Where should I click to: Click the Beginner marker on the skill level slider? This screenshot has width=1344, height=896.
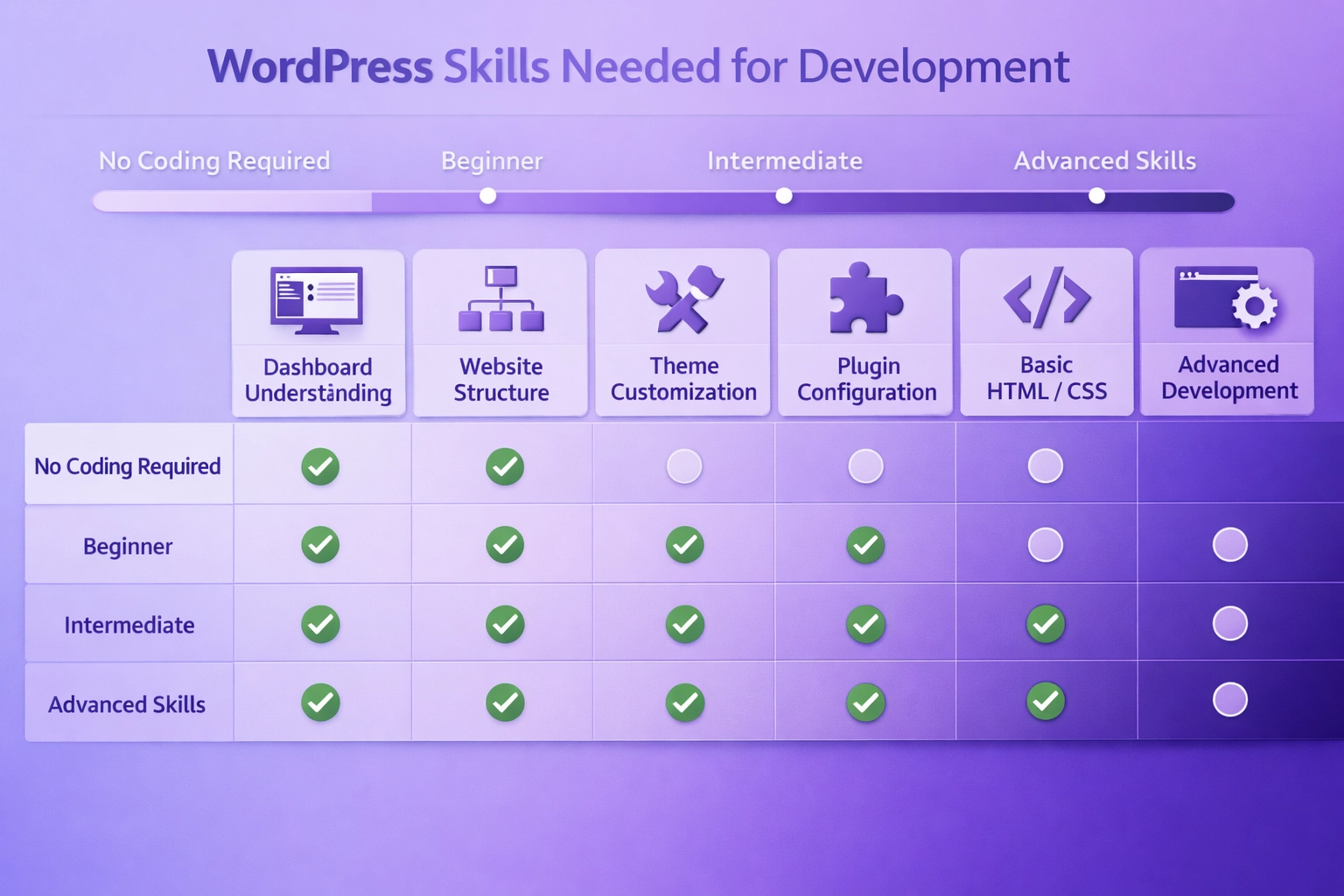(487, 196)
